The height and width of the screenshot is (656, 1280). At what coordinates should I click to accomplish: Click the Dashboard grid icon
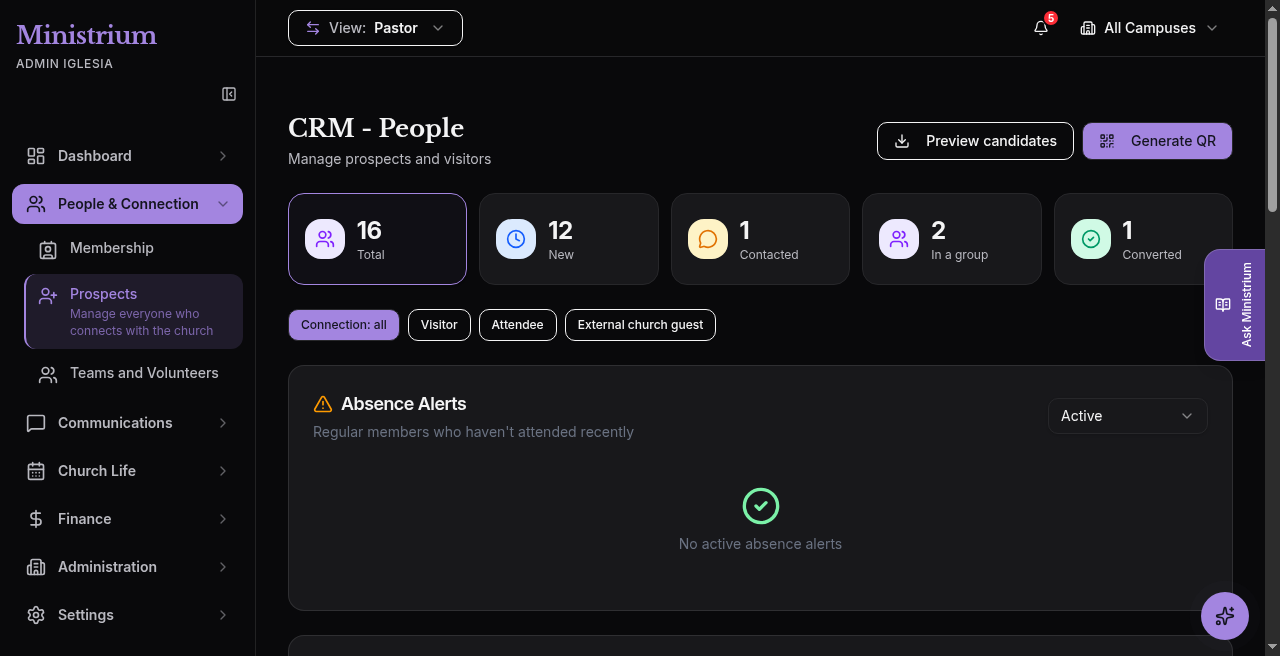pos(36,156)
